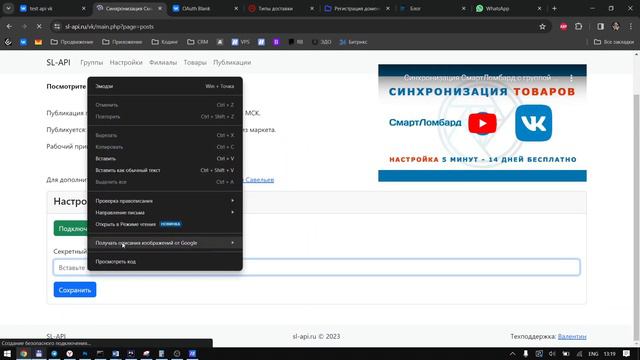Open Кодинг bookmarks folder
This screenshot has width=640, height=360.
coord(164,42)
